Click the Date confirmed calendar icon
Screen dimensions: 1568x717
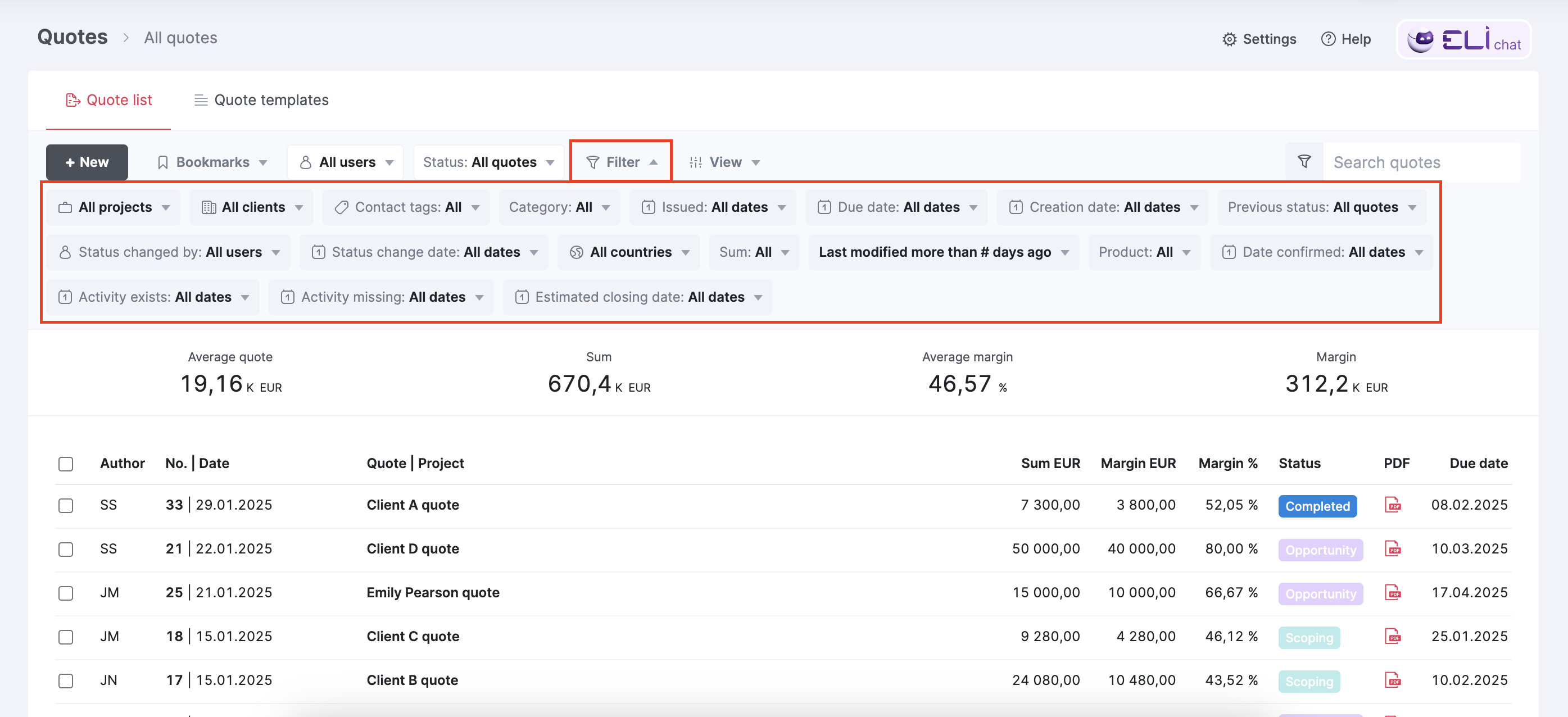coord(1229,253)
